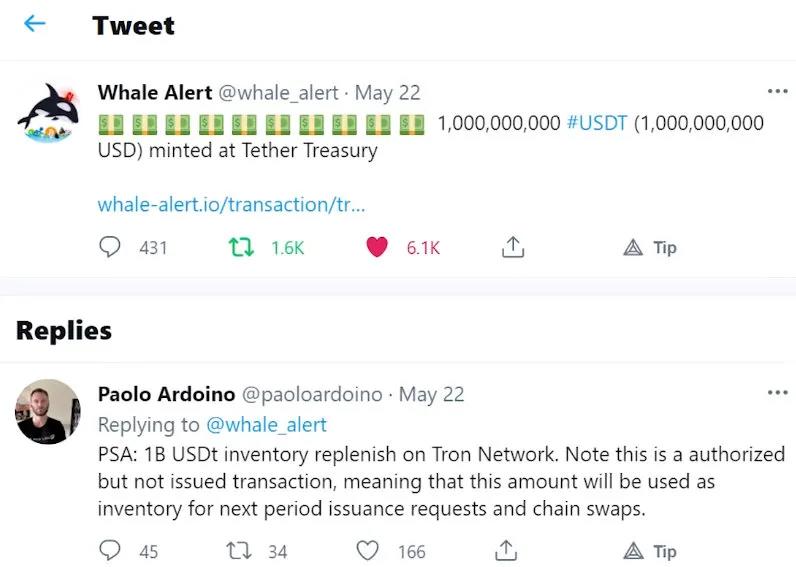
Task: Open @whale_alert mention in reply
Action: [x=266, y=424]
